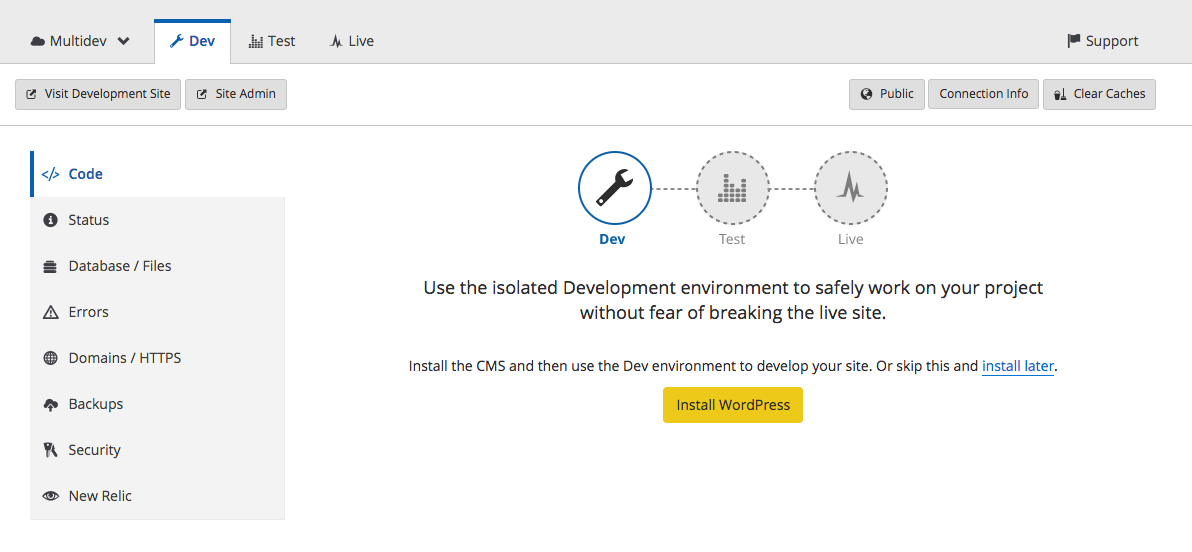
Task: Click the Test label under workflow circle
Action: 732,239
